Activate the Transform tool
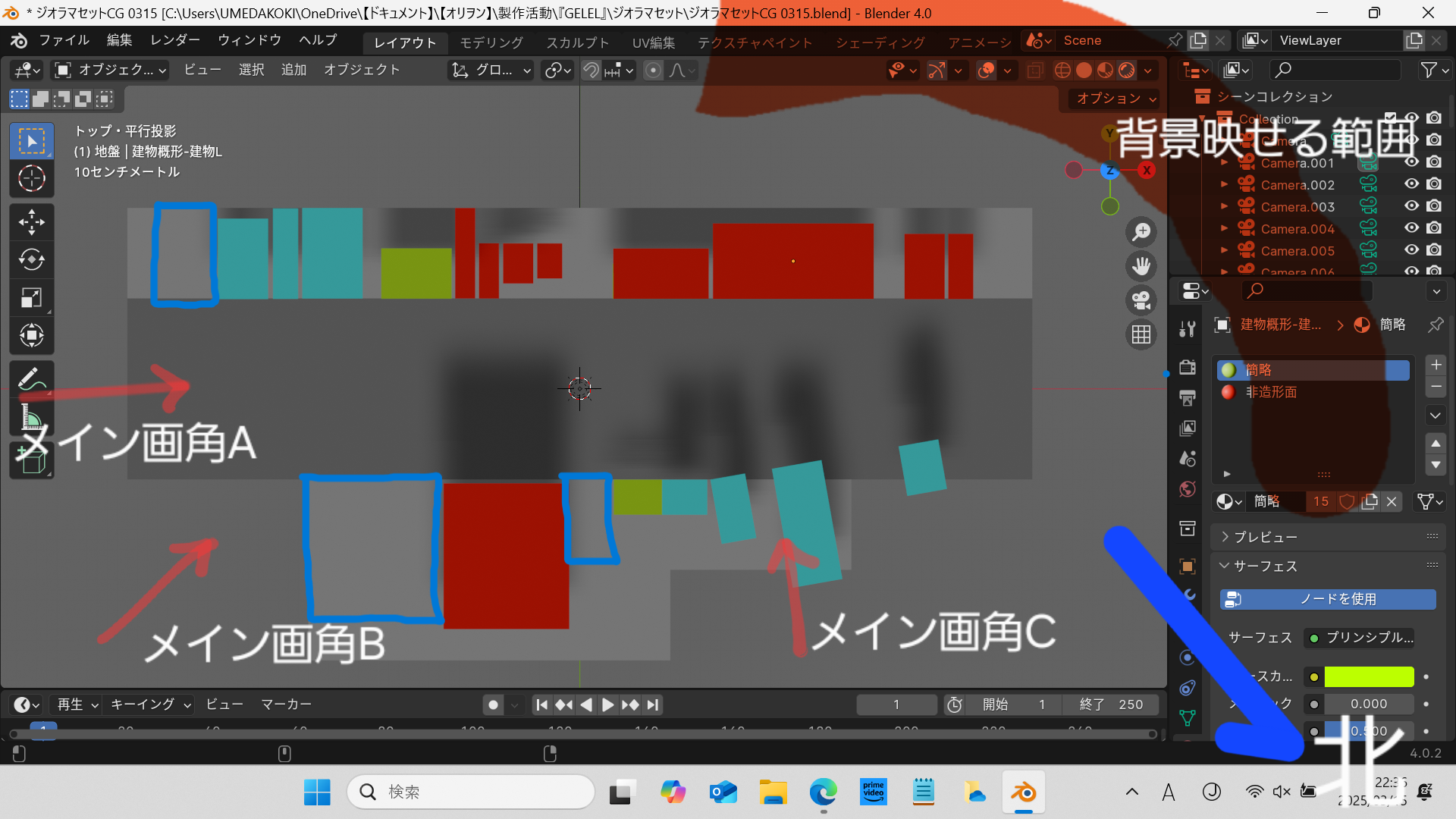Screen dimensions: 1456x819 point(31,335)
